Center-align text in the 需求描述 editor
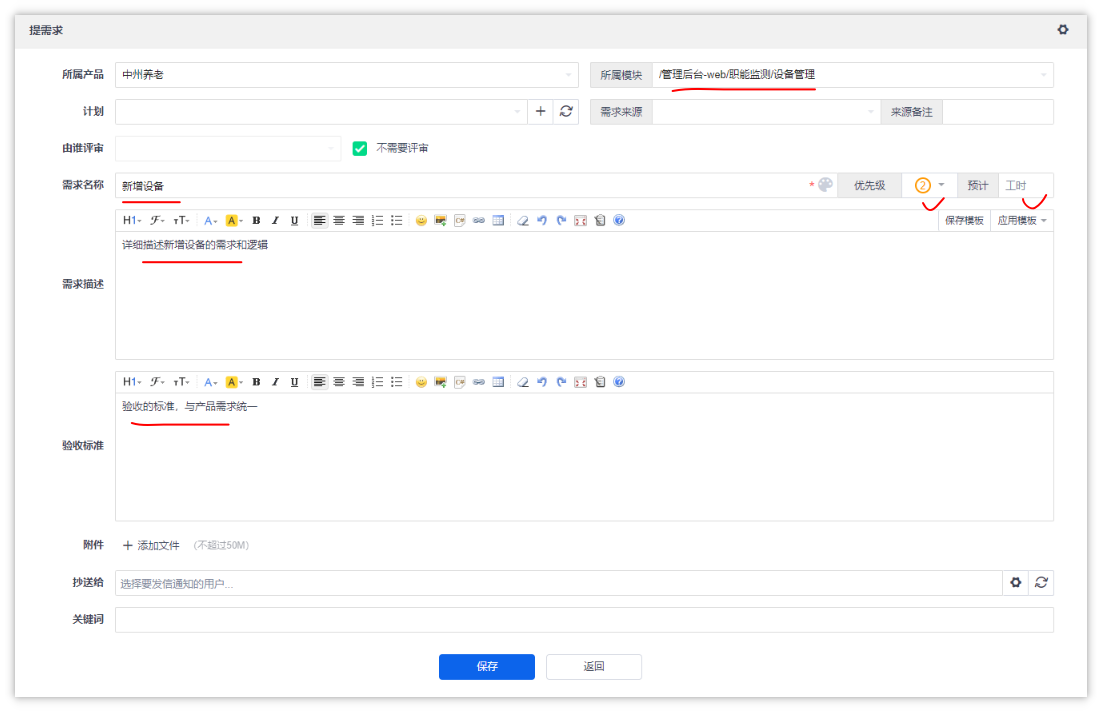1102x712 pixels. click(x=339, y=221)
